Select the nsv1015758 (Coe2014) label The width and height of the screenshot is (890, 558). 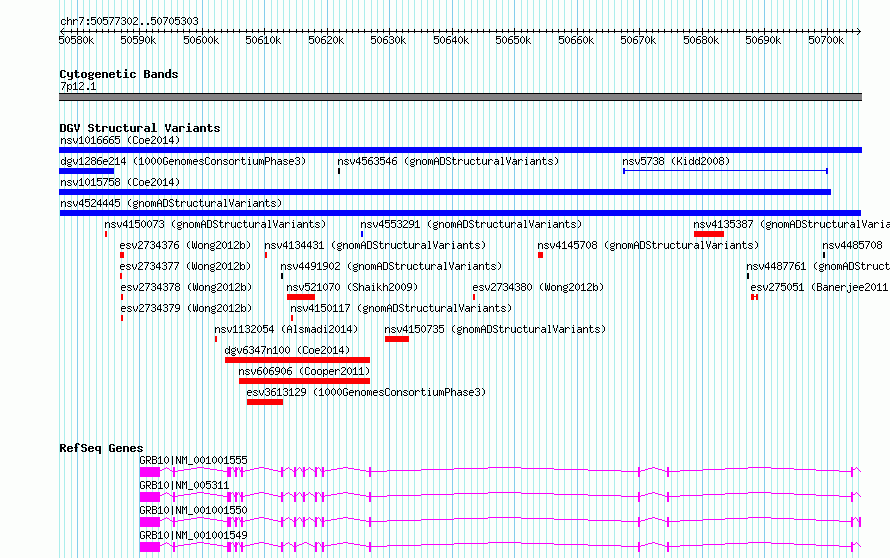click(x=120, y=182)
